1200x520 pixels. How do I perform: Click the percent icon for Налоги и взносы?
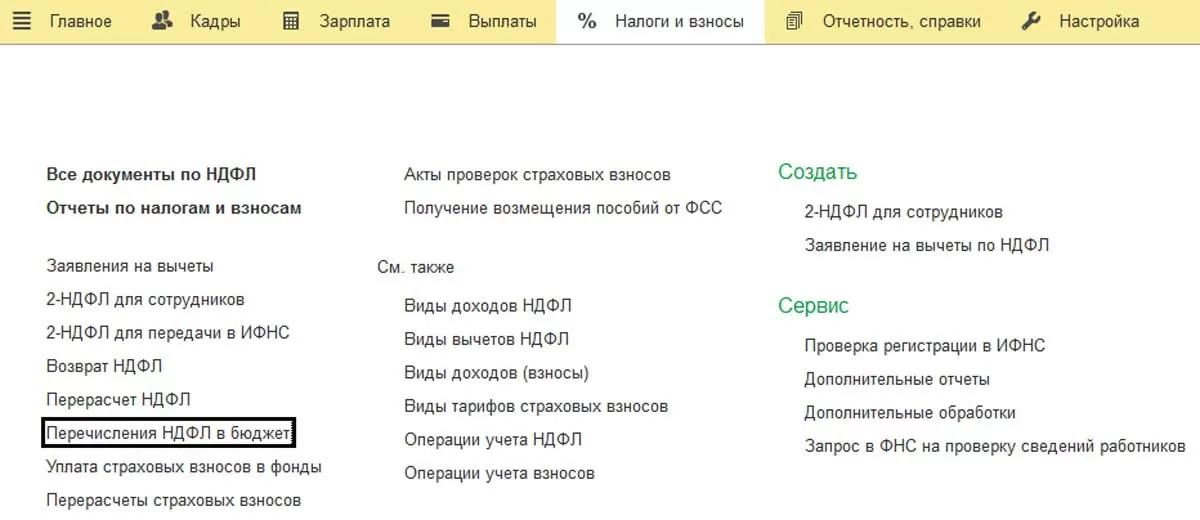(587, 21)
